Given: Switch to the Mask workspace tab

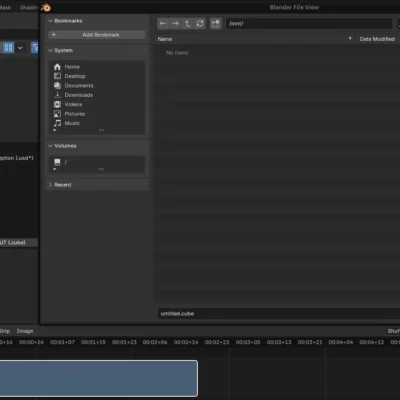Looking at the screenshot, I should [5, 7].
